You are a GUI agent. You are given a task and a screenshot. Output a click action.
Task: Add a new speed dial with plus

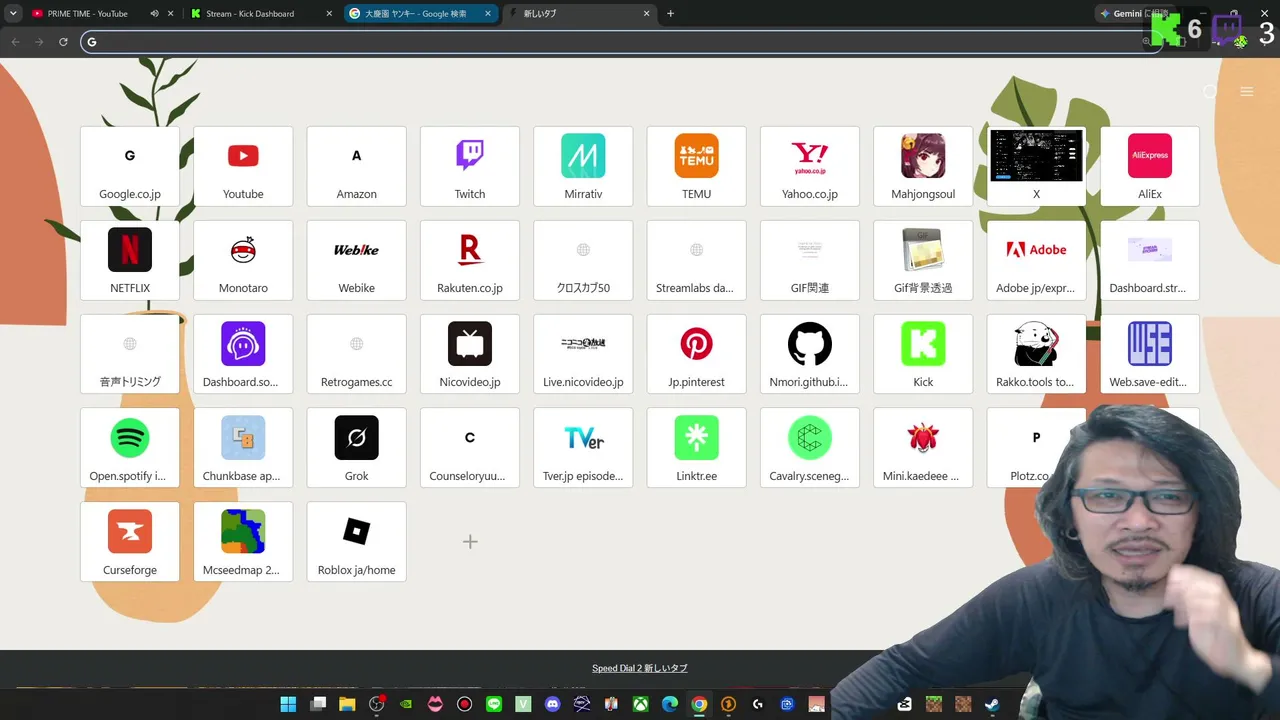[x=470, y=542]
